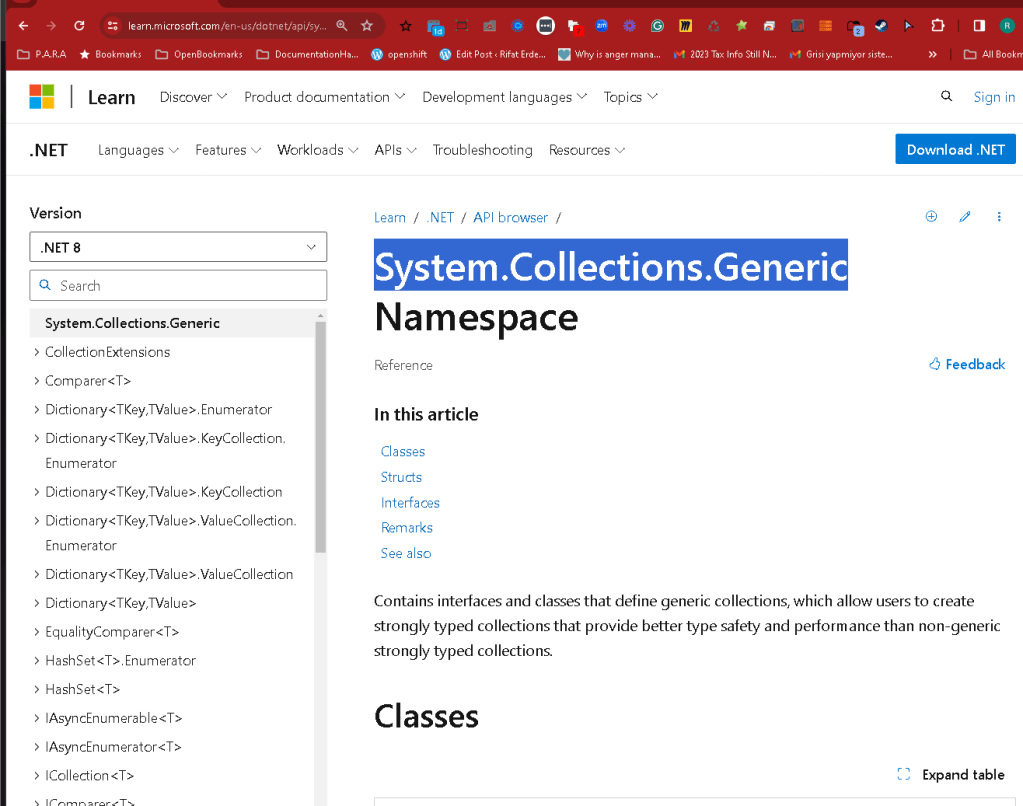
Task: Click the Microsoft logo
Action: (x=42, y=97)
